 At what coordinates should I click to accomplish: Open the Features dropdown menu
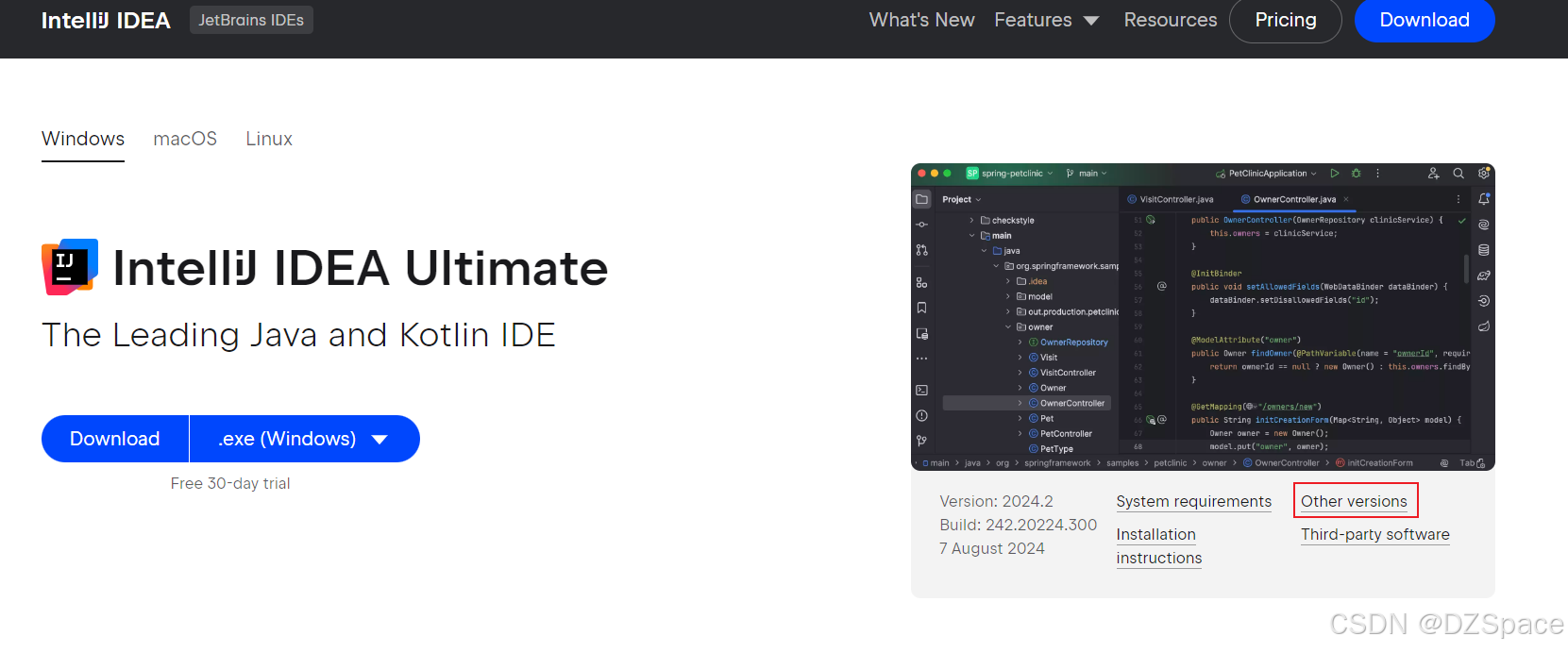[1047, 20]
